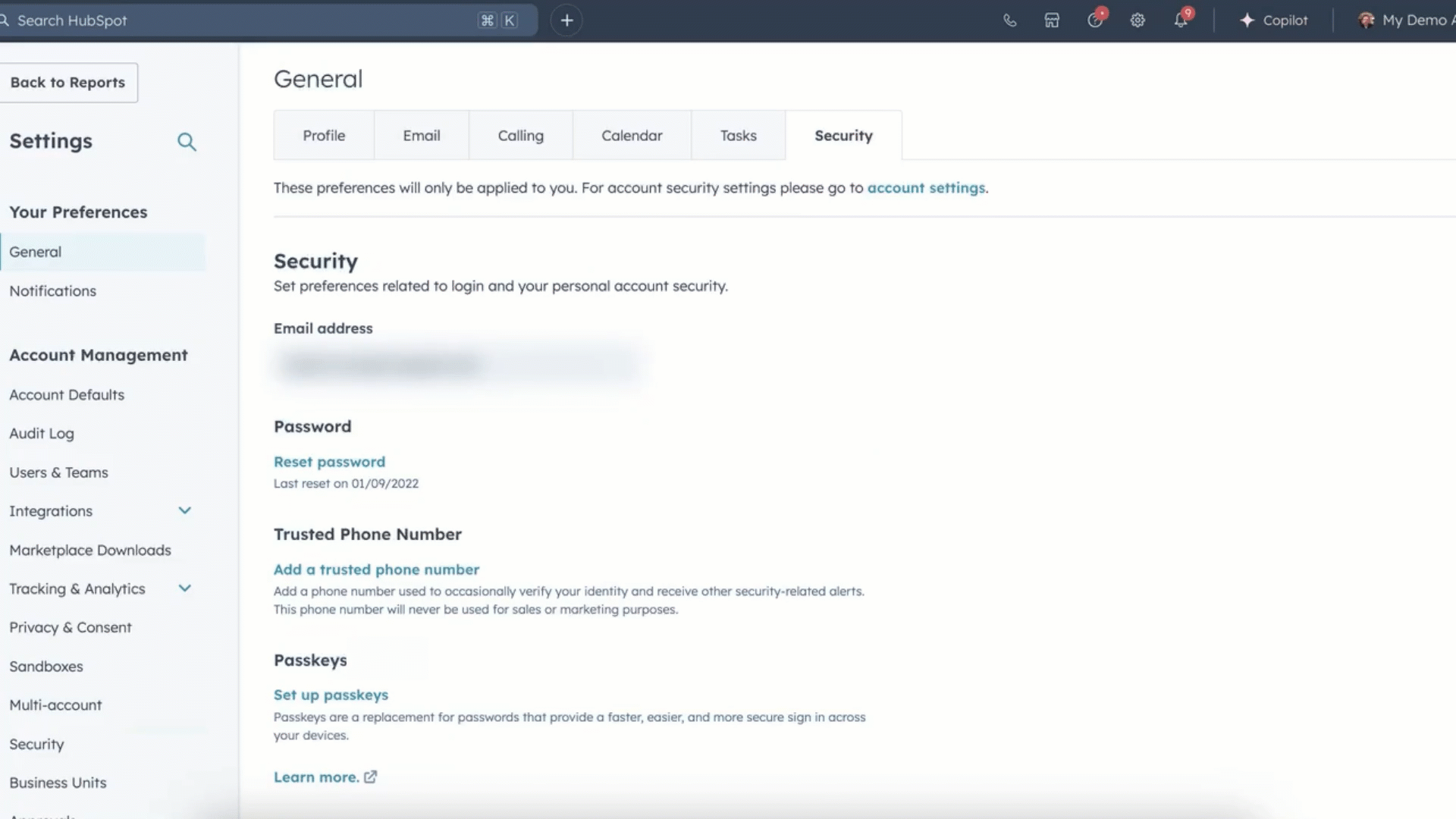Collapse the Integrations chevron
The width and height of the screenshot is (1456, 819).
point(184,510)
